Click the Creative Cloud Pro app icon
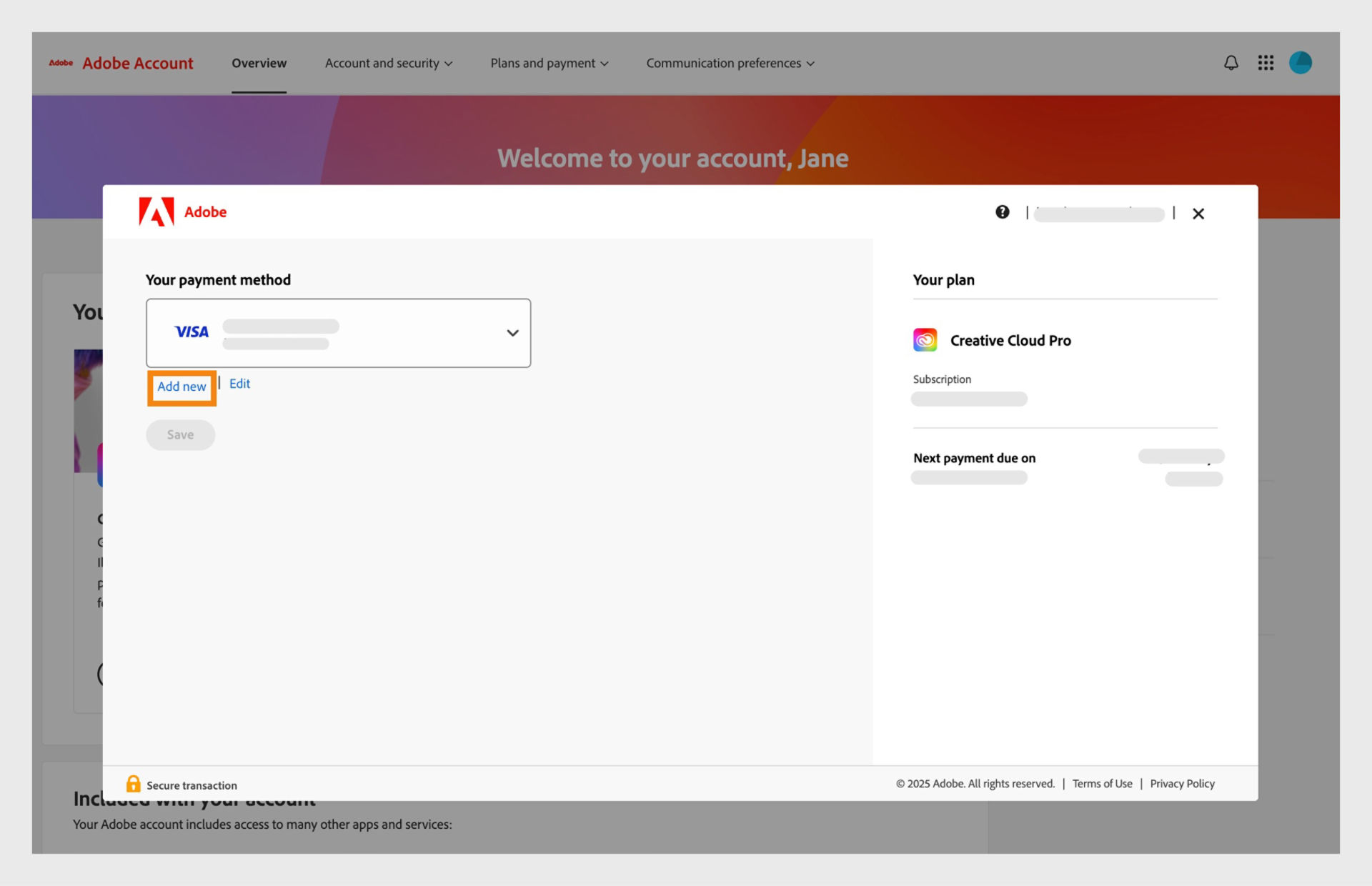This screenshot has height=886, width=1372. point(925,340)
